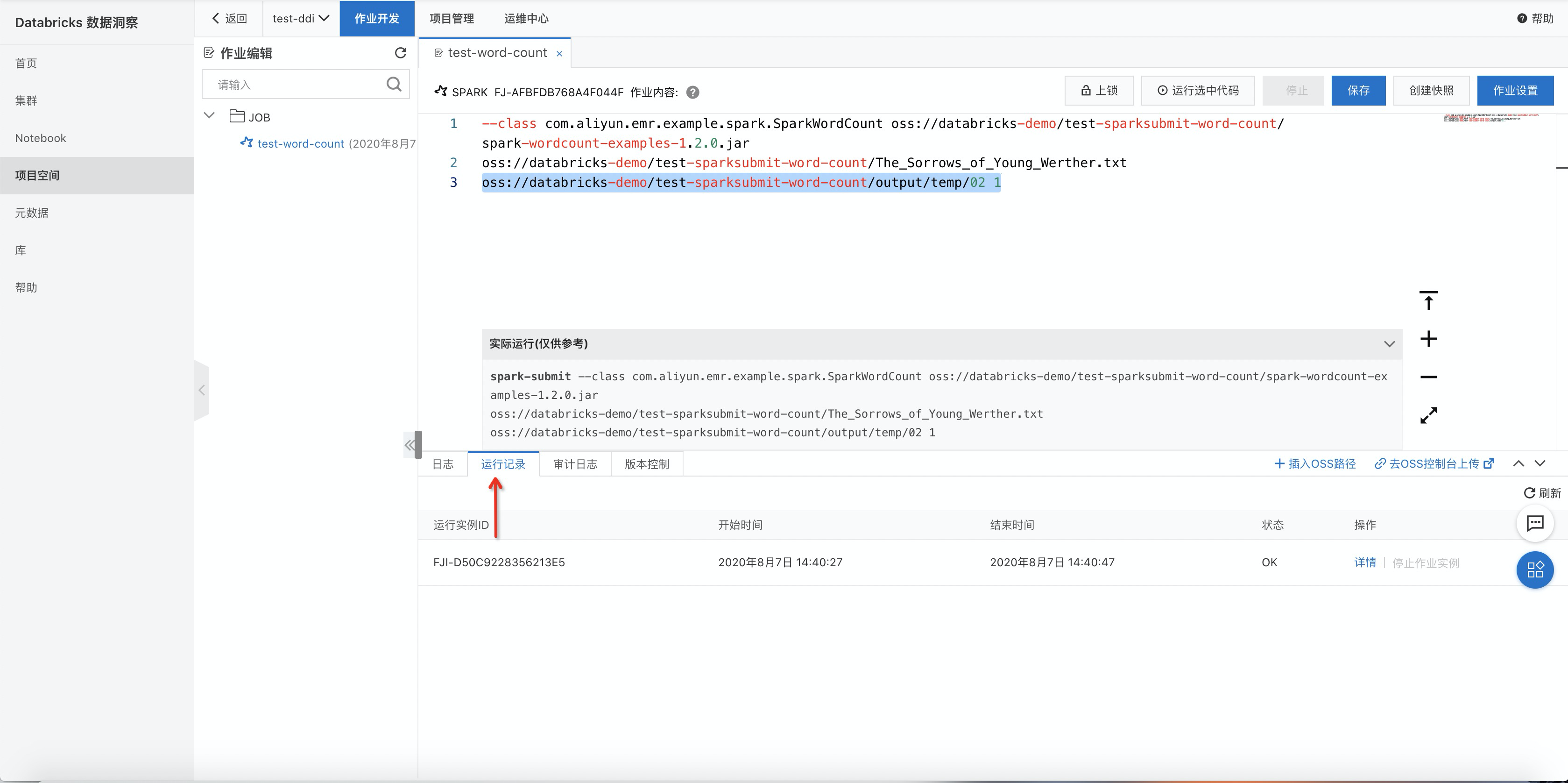Image resolution: width=1568 pixels, height=783 pixels.
Task: Collapse the left sidebar handle
Action: tap(201, 390)
